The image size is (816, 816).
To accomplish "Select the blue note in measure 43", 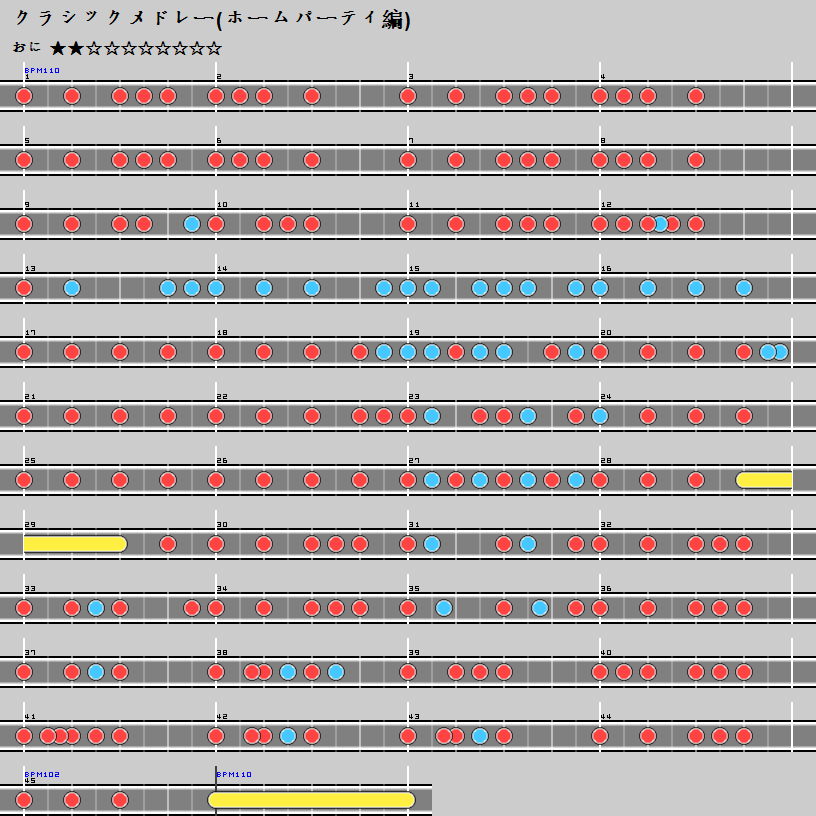I will [480, 736].
